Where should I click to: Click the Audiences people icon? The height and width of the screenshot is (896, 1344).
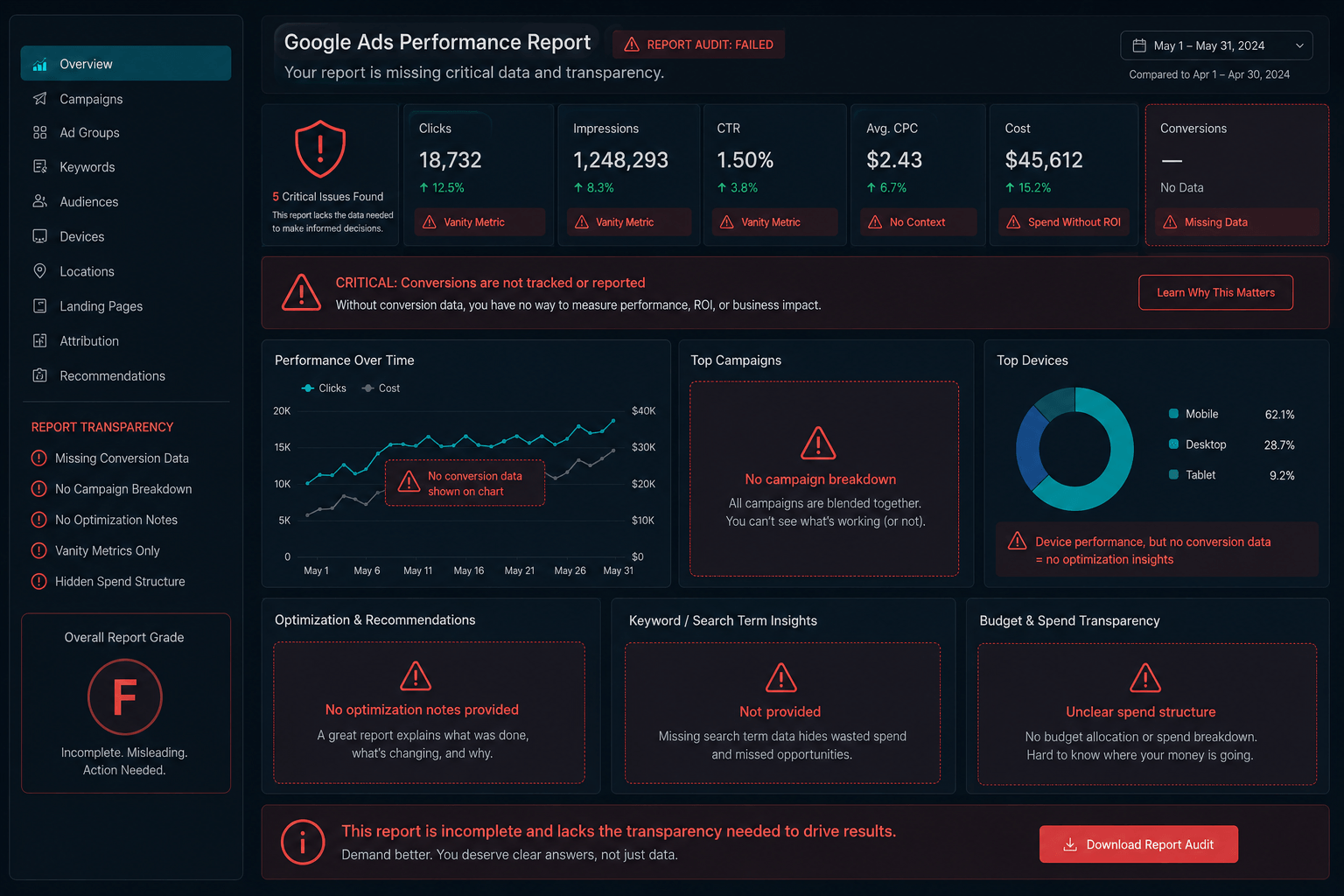39,201
